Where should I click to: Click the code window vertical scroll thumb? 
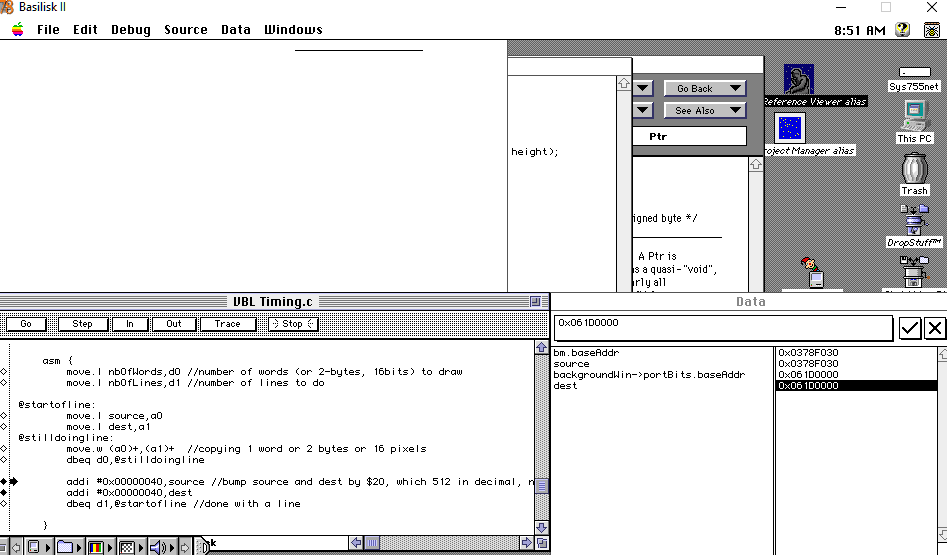pos(541,486)
